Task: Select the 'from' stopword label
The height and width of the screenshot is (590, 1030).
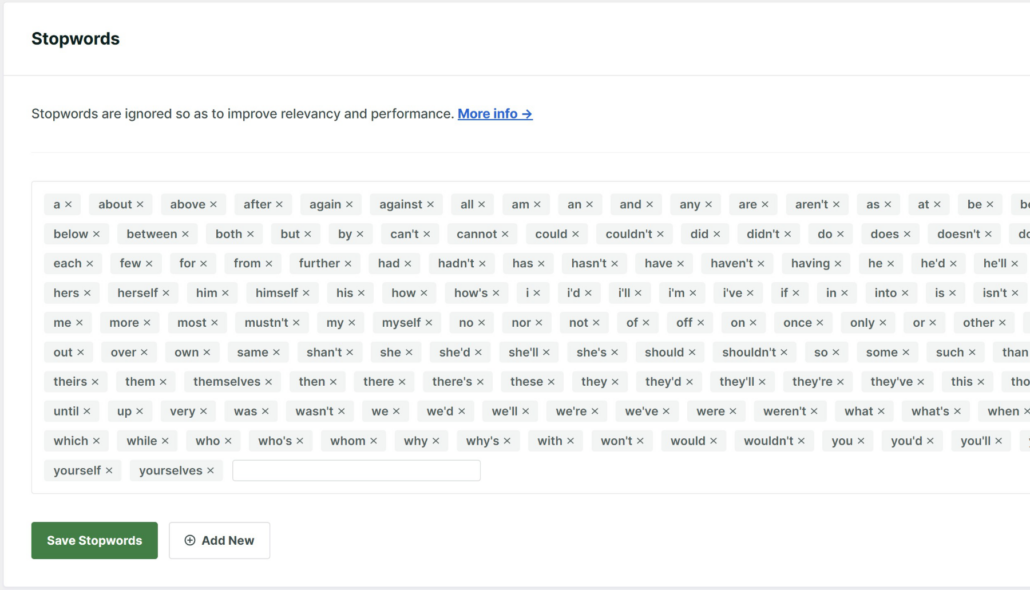Action: (x=248, y=263)
